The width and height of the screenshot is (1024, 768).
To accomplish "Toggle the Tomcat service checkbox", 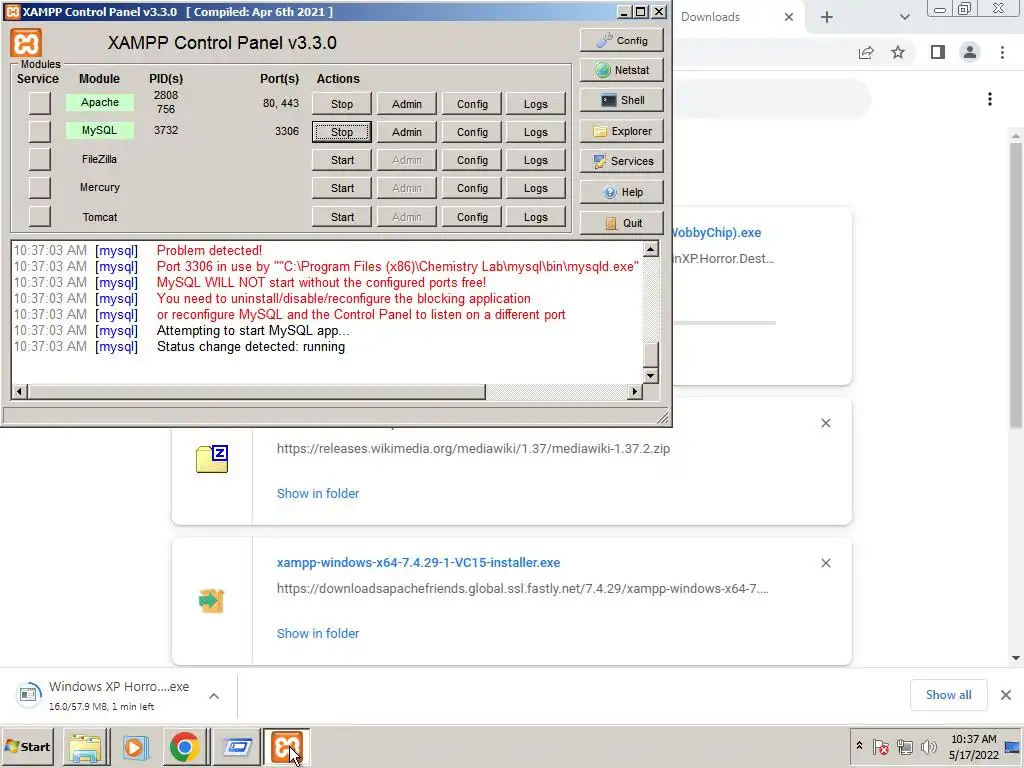I will [x=39, y=216].
